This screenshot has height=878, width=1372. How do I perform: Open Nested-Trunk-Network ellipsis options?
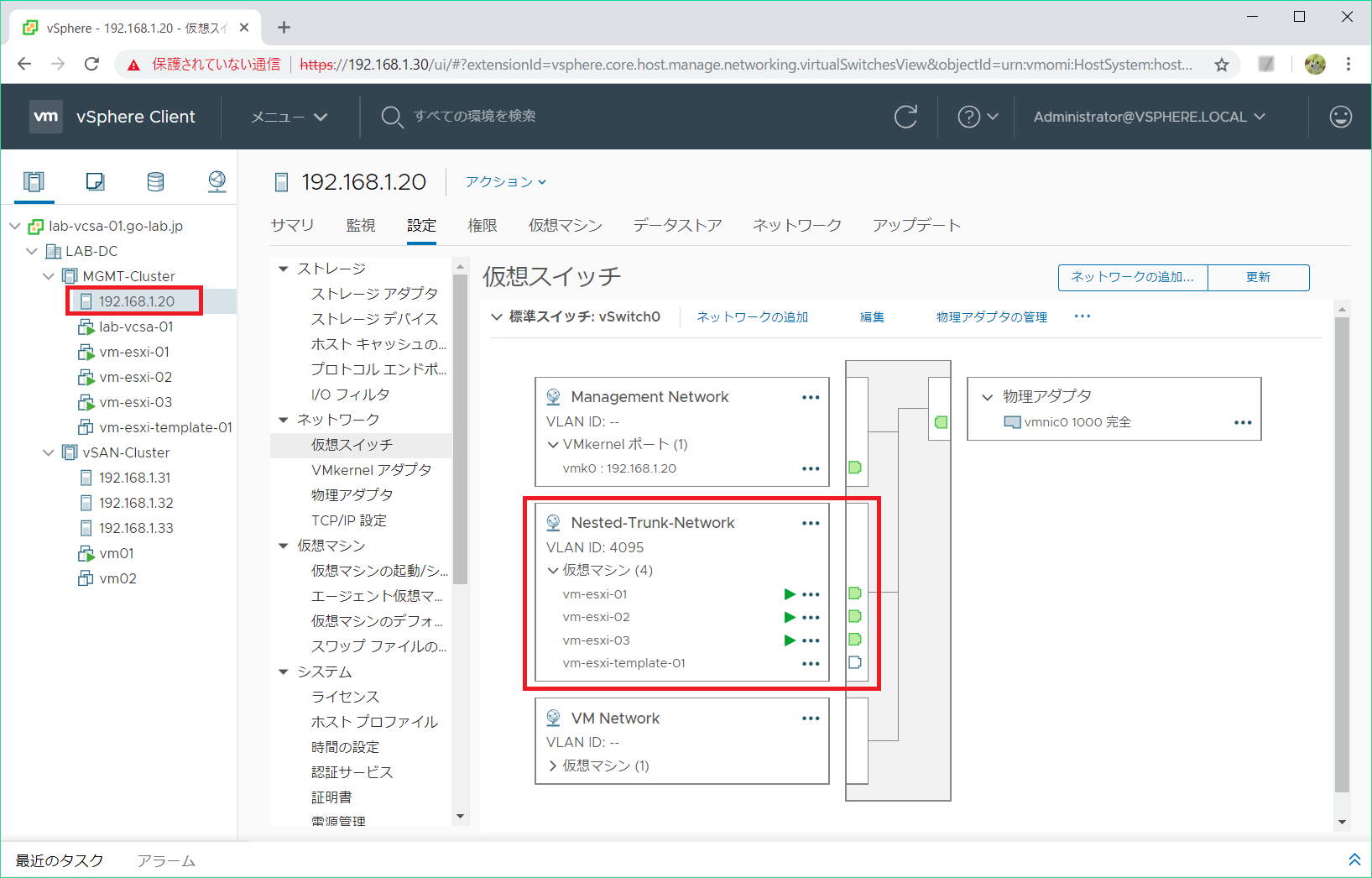click(x=811, y=523)
